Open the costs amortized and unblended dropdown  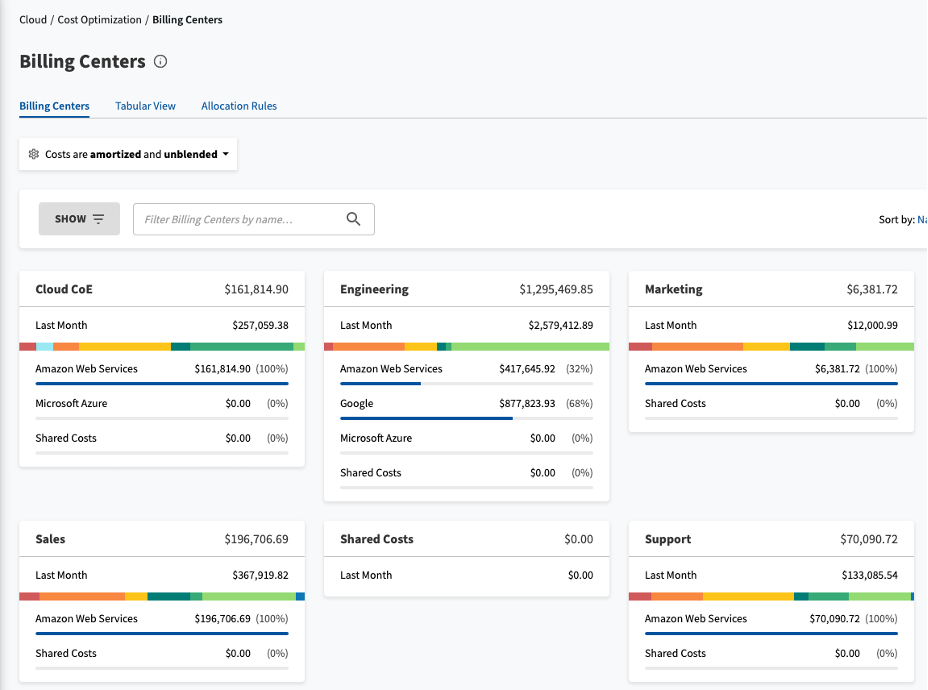point(128,155)
